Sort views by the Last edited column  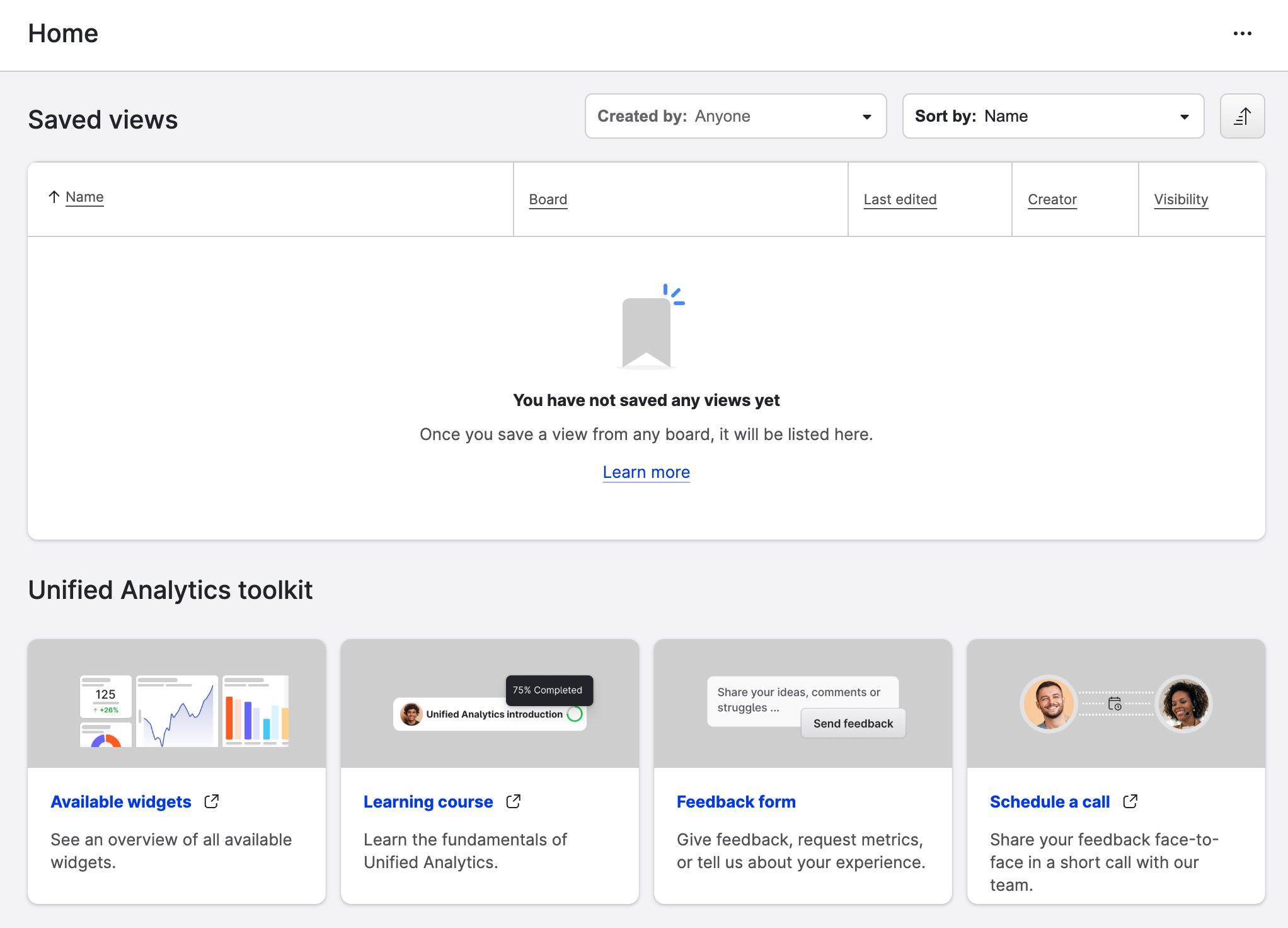[x=899, y=199]
